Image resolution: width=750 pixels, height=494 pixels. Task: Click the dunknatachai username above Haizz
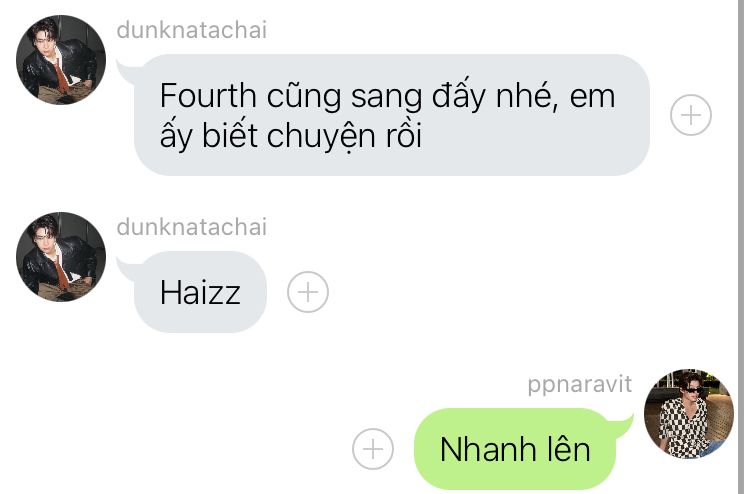(x=191, y=227)
